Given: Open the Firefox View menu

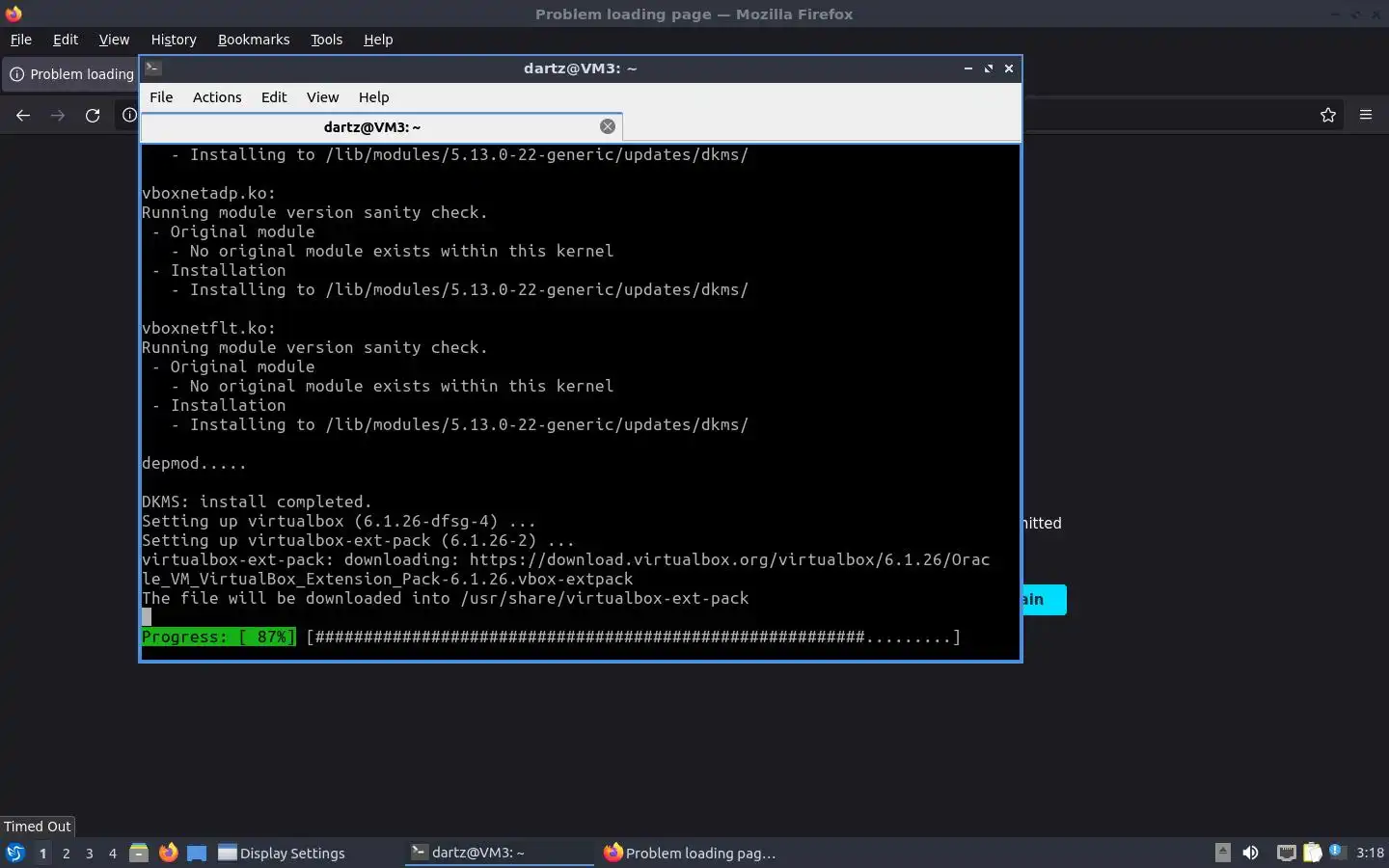Looking at the screenshot, I should (114, 40).
